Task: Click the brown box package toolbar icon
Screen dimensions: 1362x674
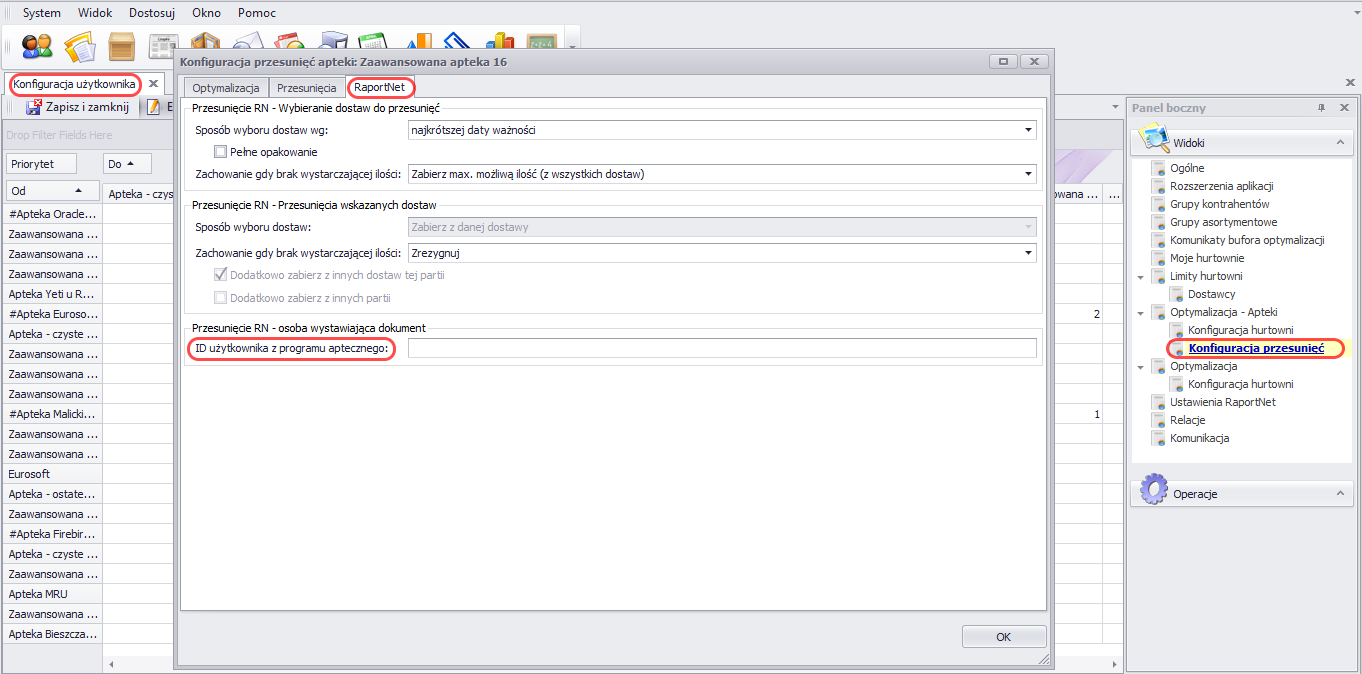Action: point(122,45)
